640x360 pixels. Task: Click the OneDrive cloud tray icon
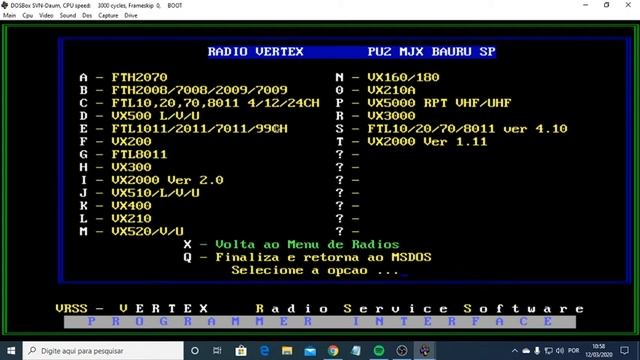526,351
